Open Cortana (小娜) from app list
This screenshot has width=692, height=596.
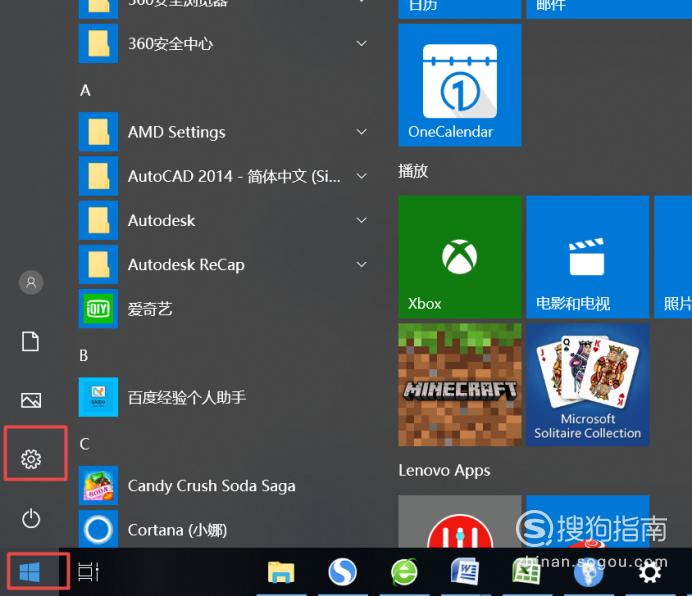(225, 529)
